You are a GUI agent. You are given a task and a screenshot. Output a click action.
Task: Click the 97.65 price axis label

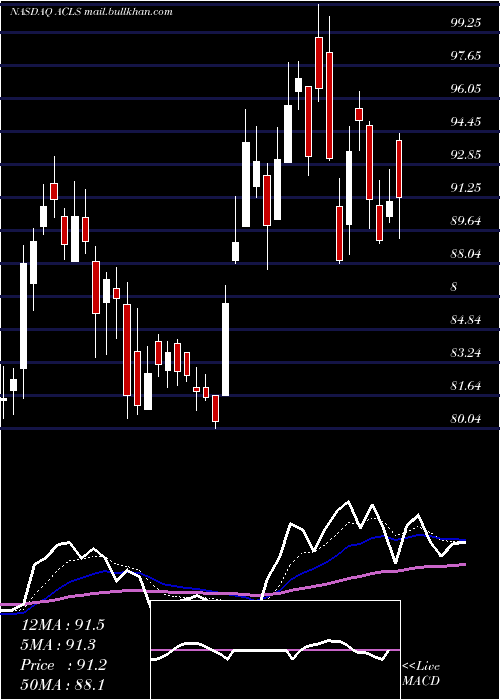pos(466,56)
